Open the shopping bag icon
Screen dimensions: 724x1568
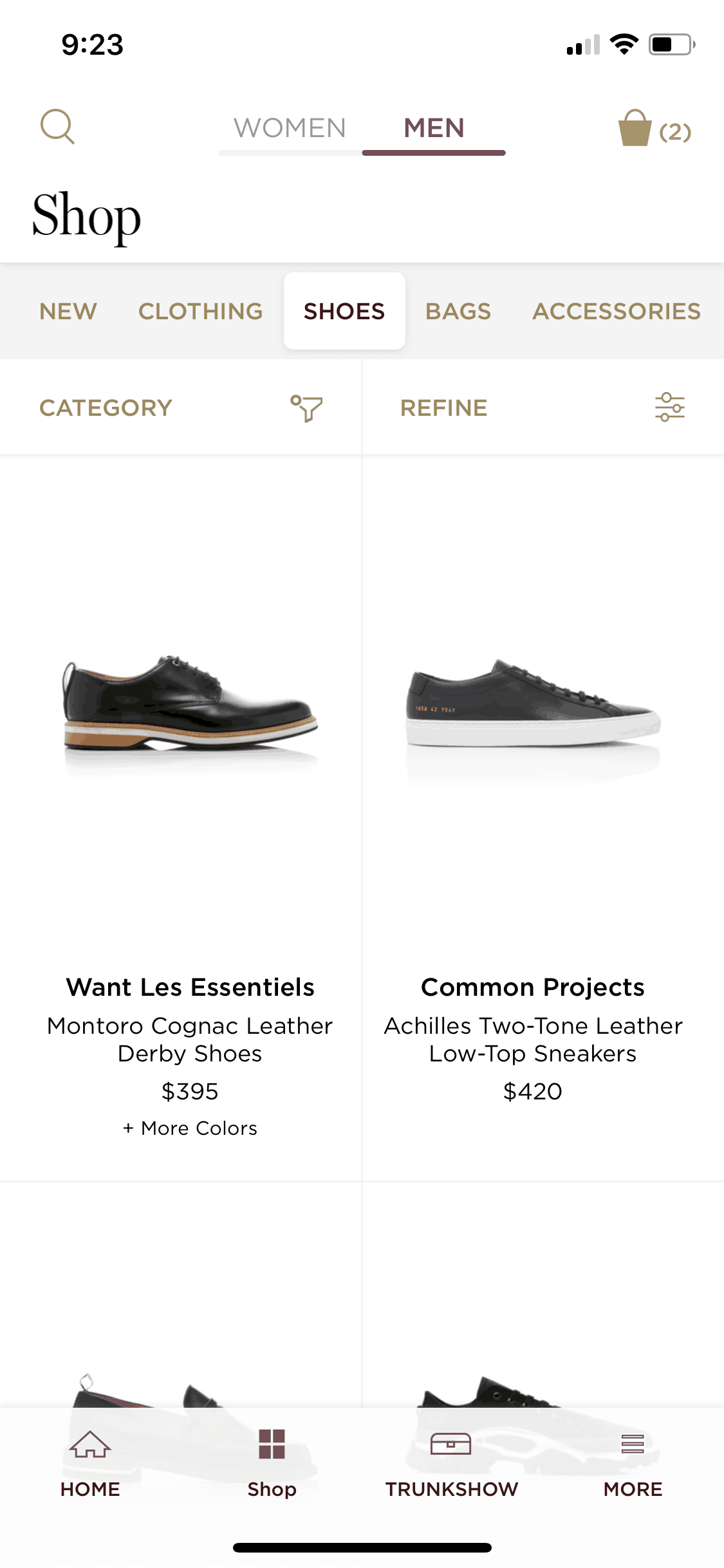635,128
